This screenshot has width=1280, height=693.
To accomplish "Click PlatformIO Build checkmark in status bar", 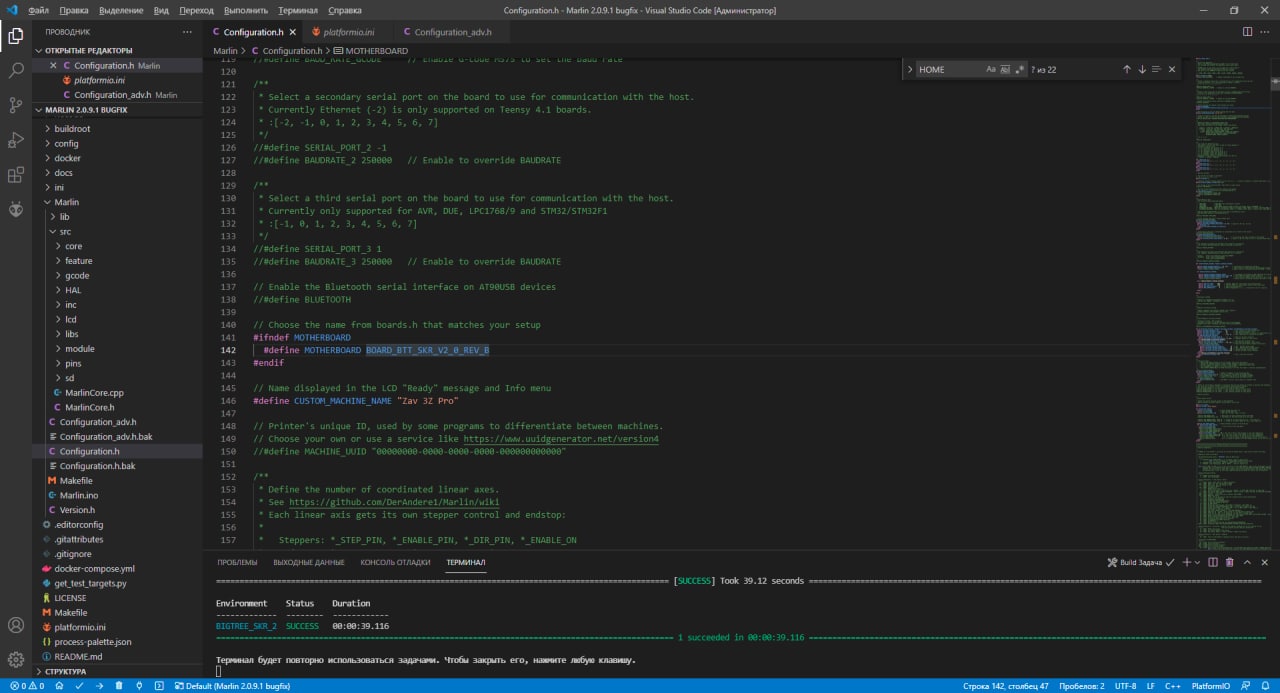I will click(79, 686).
